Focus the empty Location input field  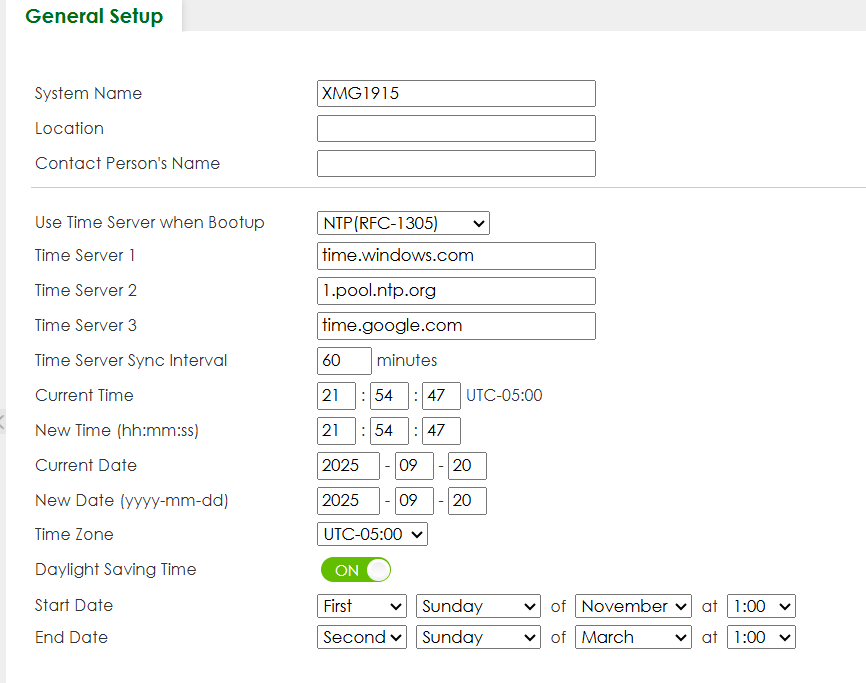point(456,129)
